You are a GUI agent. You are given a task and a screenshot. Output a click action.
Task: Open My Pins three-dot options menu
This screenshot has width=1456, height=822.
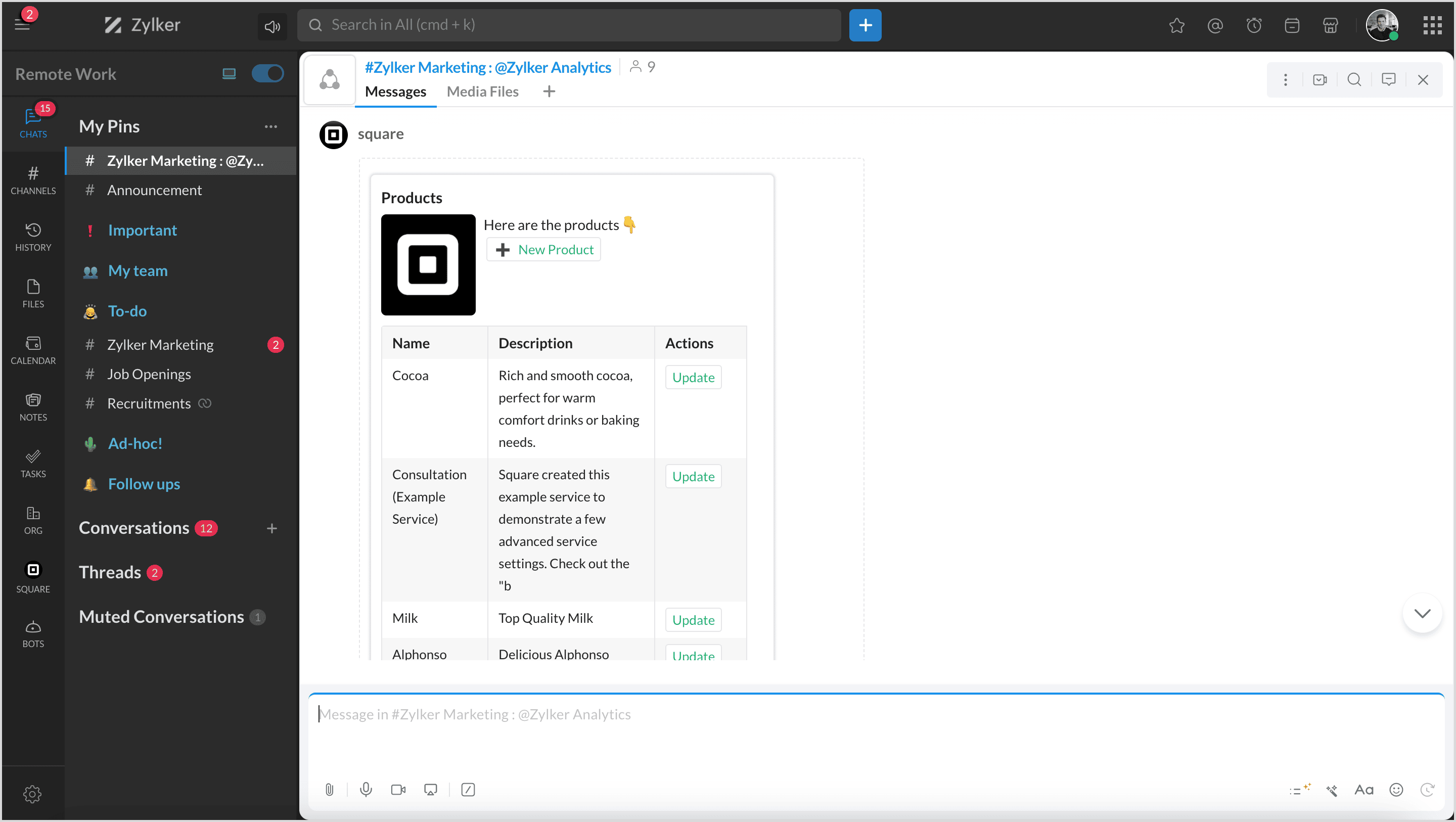(x=271, y=126)
